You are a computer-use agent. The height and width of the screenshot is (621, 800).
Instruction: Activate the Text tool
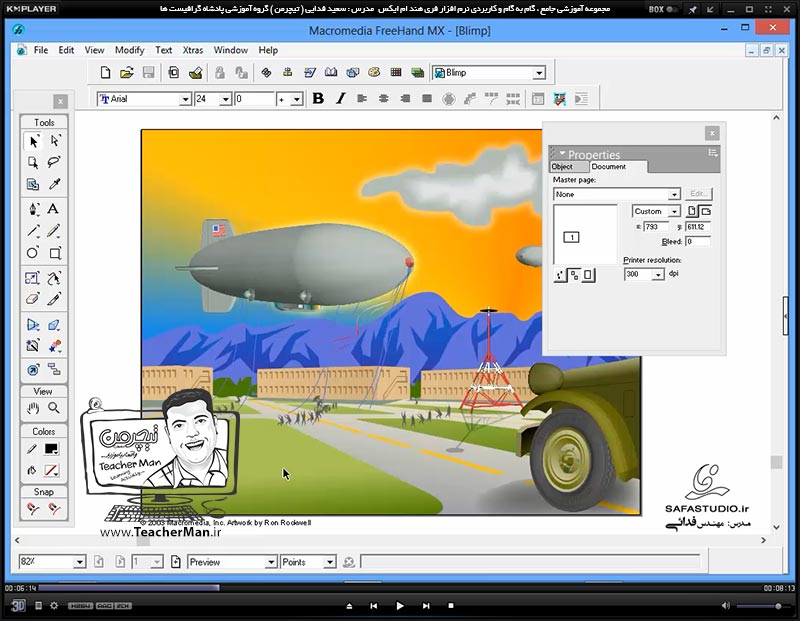pyautogui.click(x=53, y=209)
